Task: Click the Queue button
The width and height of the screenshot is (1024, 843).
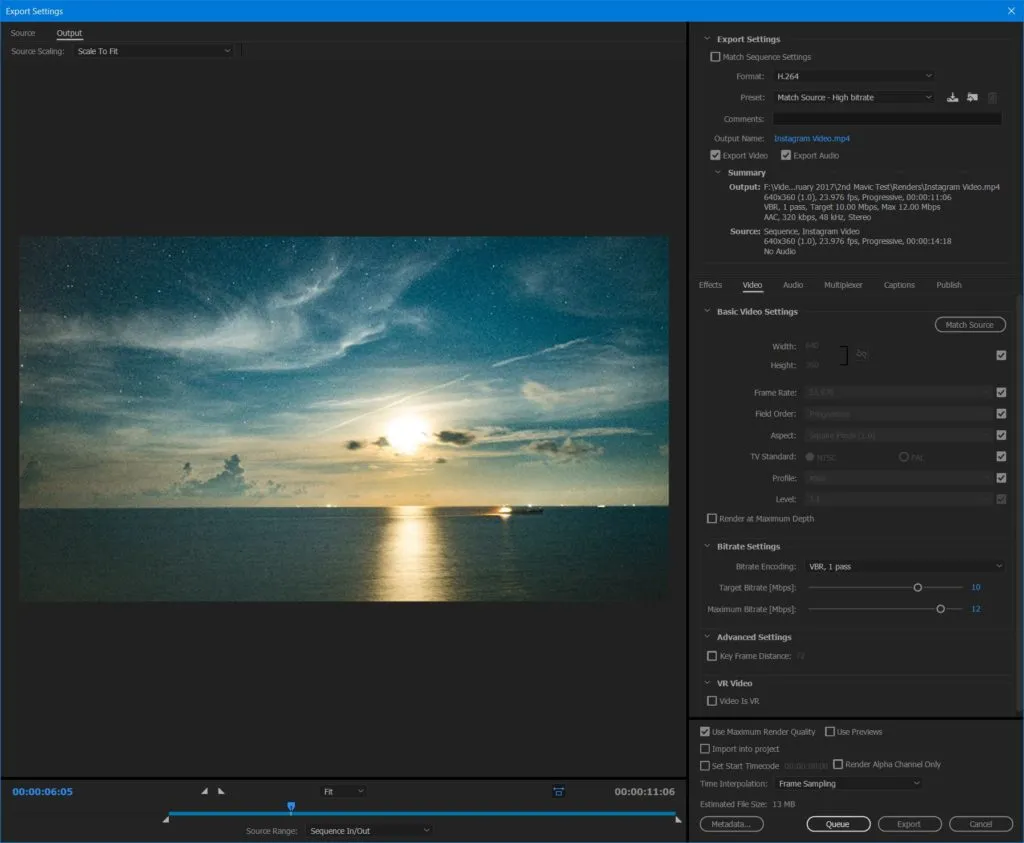Action: pyautogui.click(x=838, y=824)
